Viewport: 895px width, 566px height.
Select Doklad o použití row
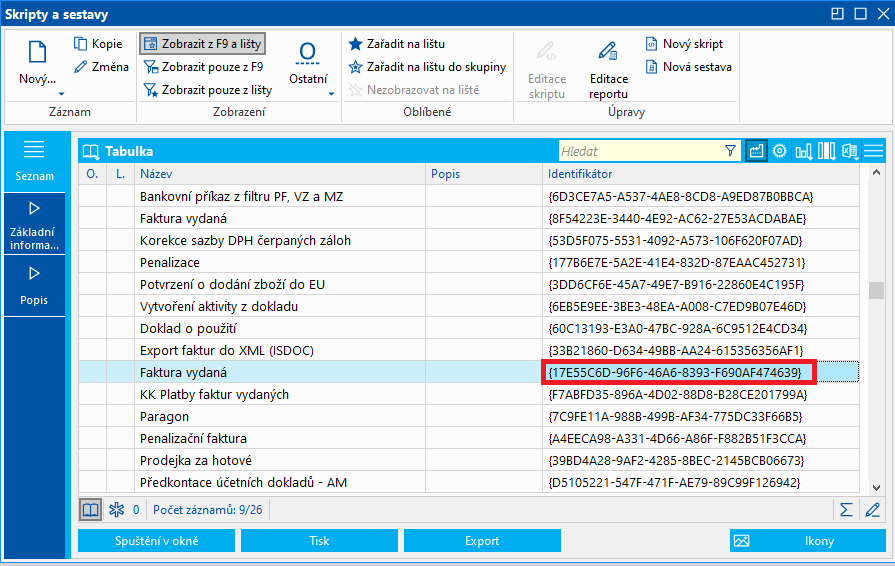pyautogui.click(x=469, y=329)
